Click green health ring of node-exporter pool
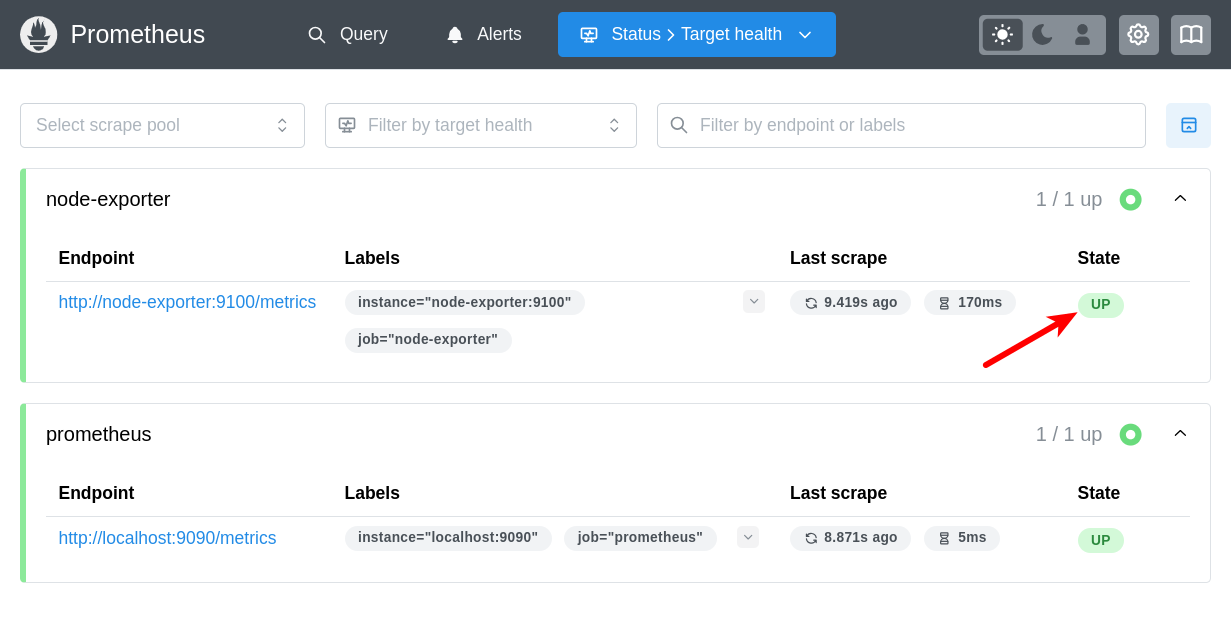The image size is (1231, 617). pos(1130,199)
